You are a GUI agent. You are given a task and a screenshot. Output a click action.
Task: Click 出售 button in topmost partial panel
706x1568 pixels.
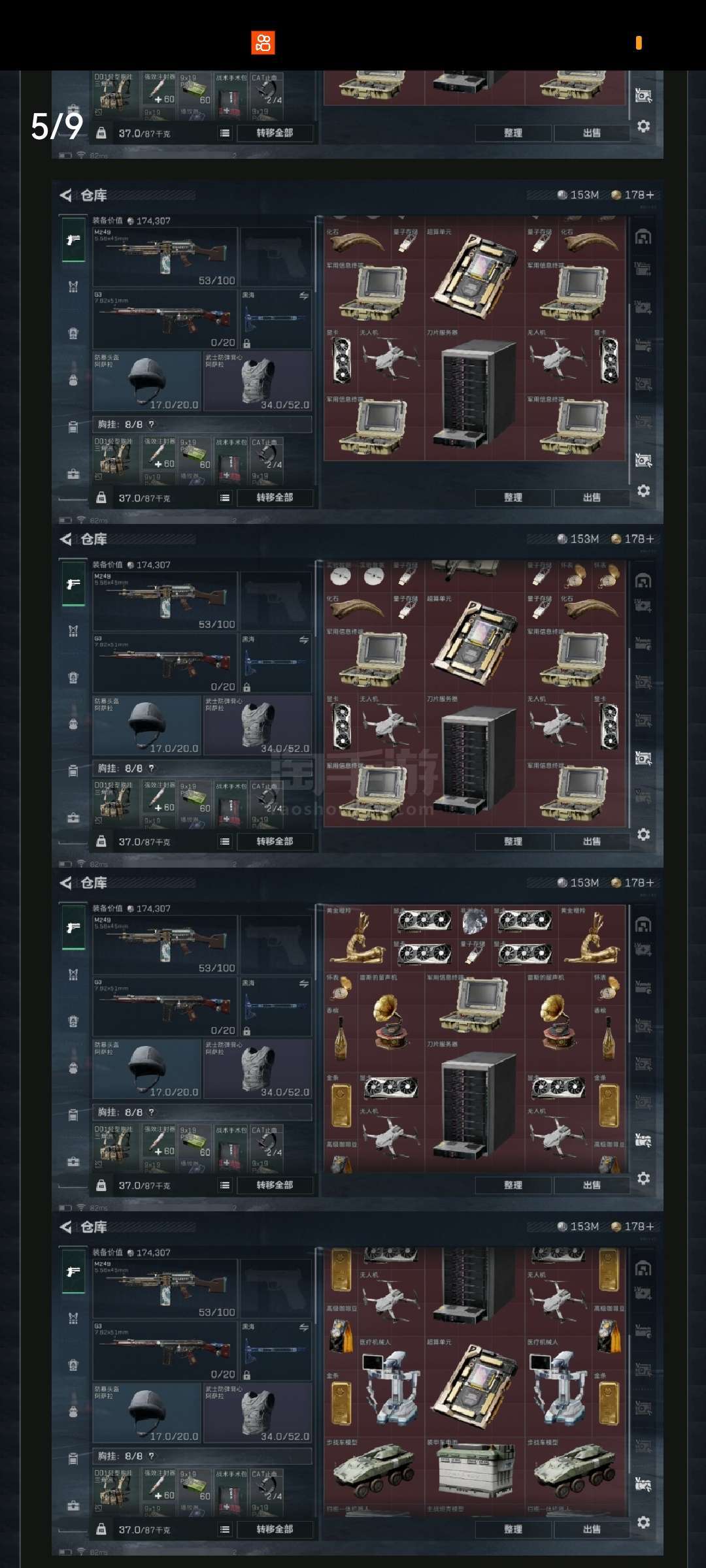coord(592,133)
